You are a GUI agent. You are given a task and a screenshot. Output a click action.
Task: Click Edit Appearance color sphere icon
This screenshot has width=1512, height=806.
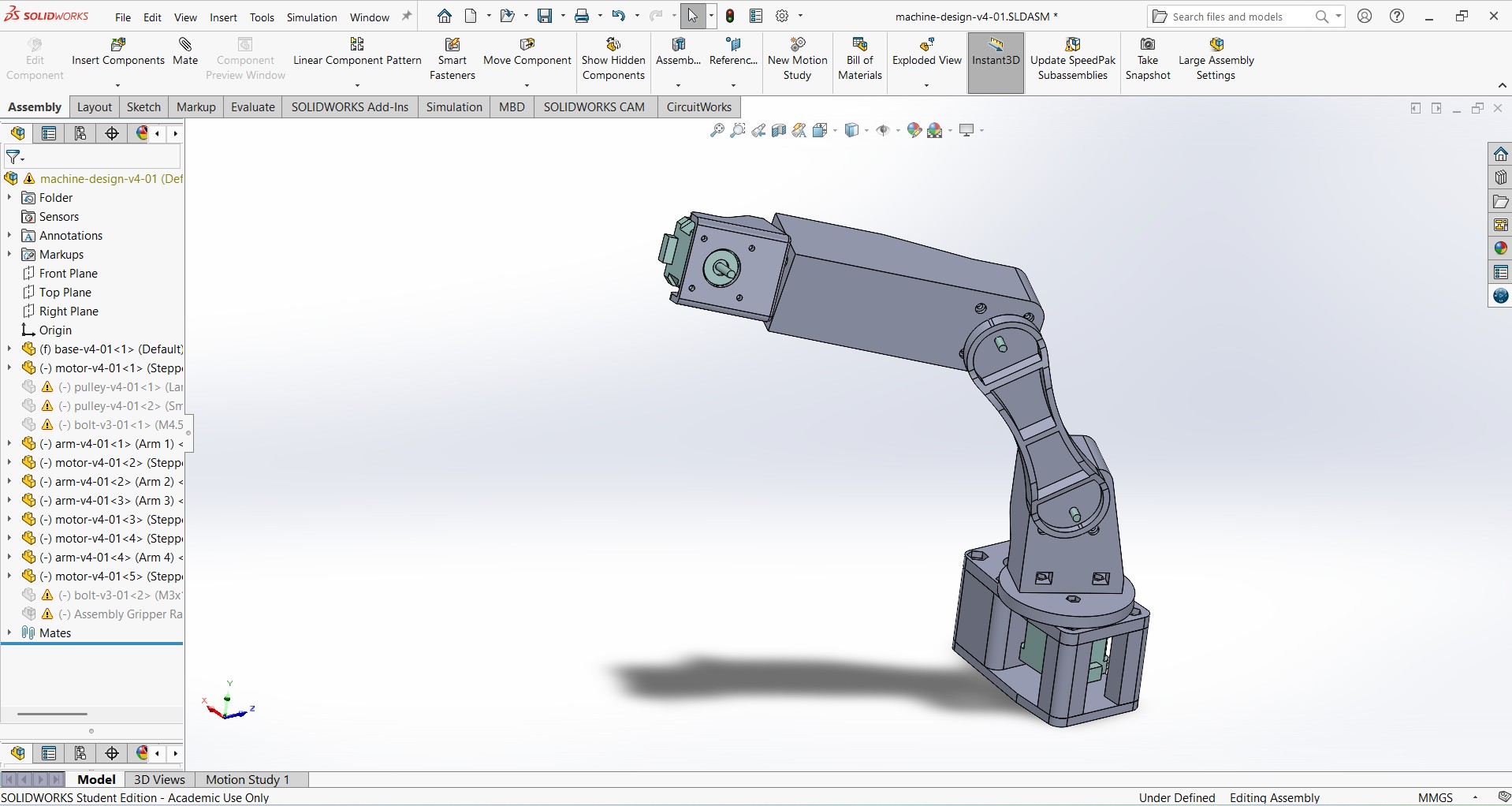(x=914, y=130)
